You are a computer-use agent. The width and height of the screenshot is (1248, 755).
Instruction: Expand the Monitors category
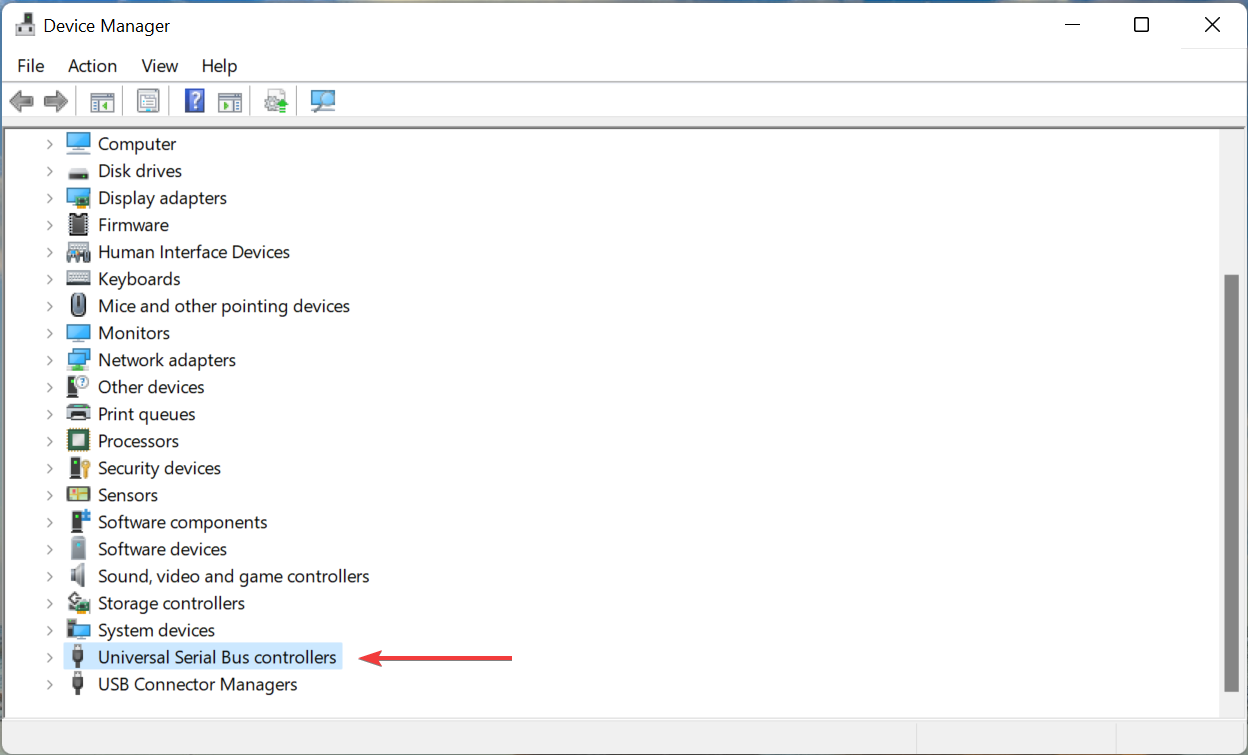tap(49, 333)
